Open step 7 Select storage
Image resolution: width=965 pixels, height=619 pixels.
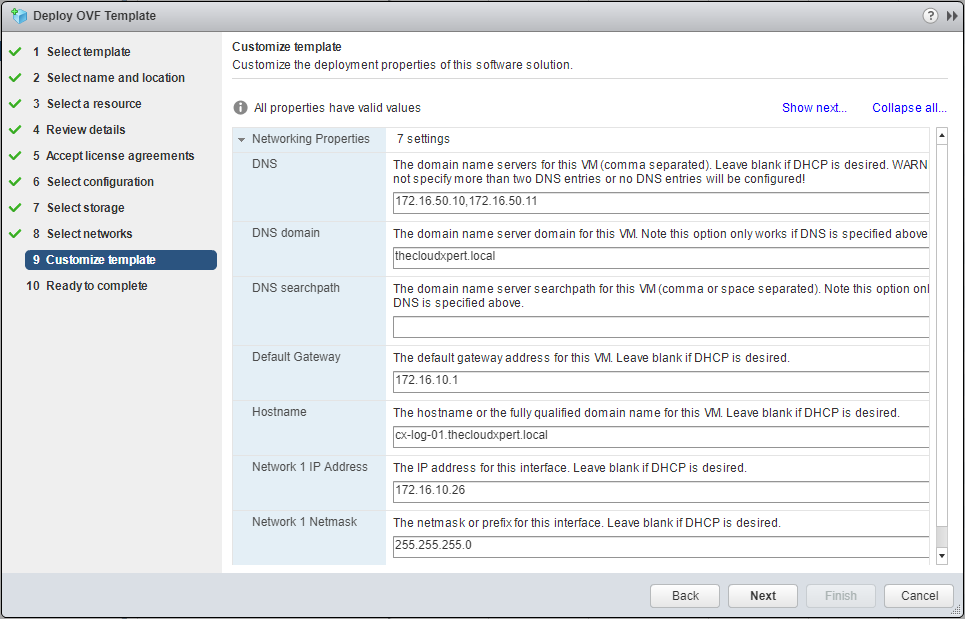click(x=85, y=208)
